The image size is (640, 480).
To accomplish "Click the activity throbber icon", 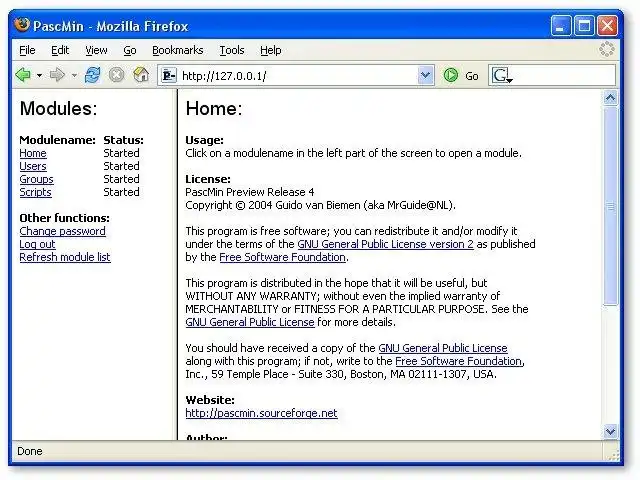I will 607,49.
